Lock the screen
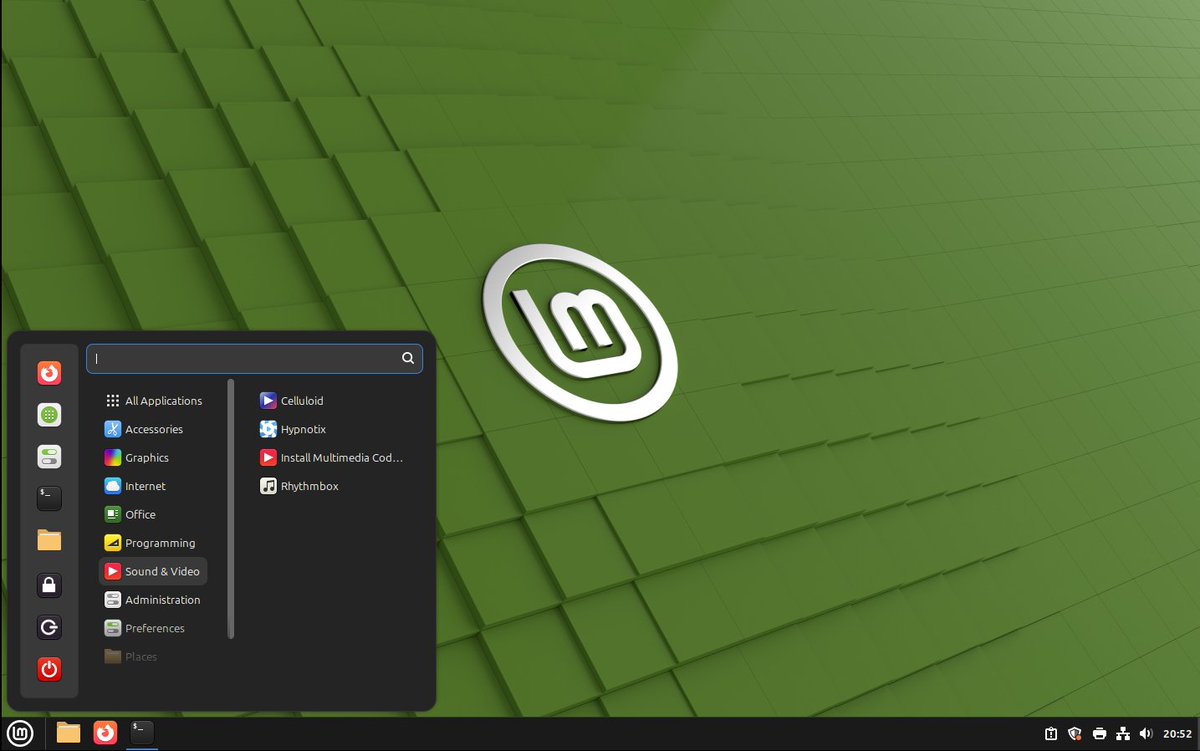1200x751 pixels. [48, 584]
